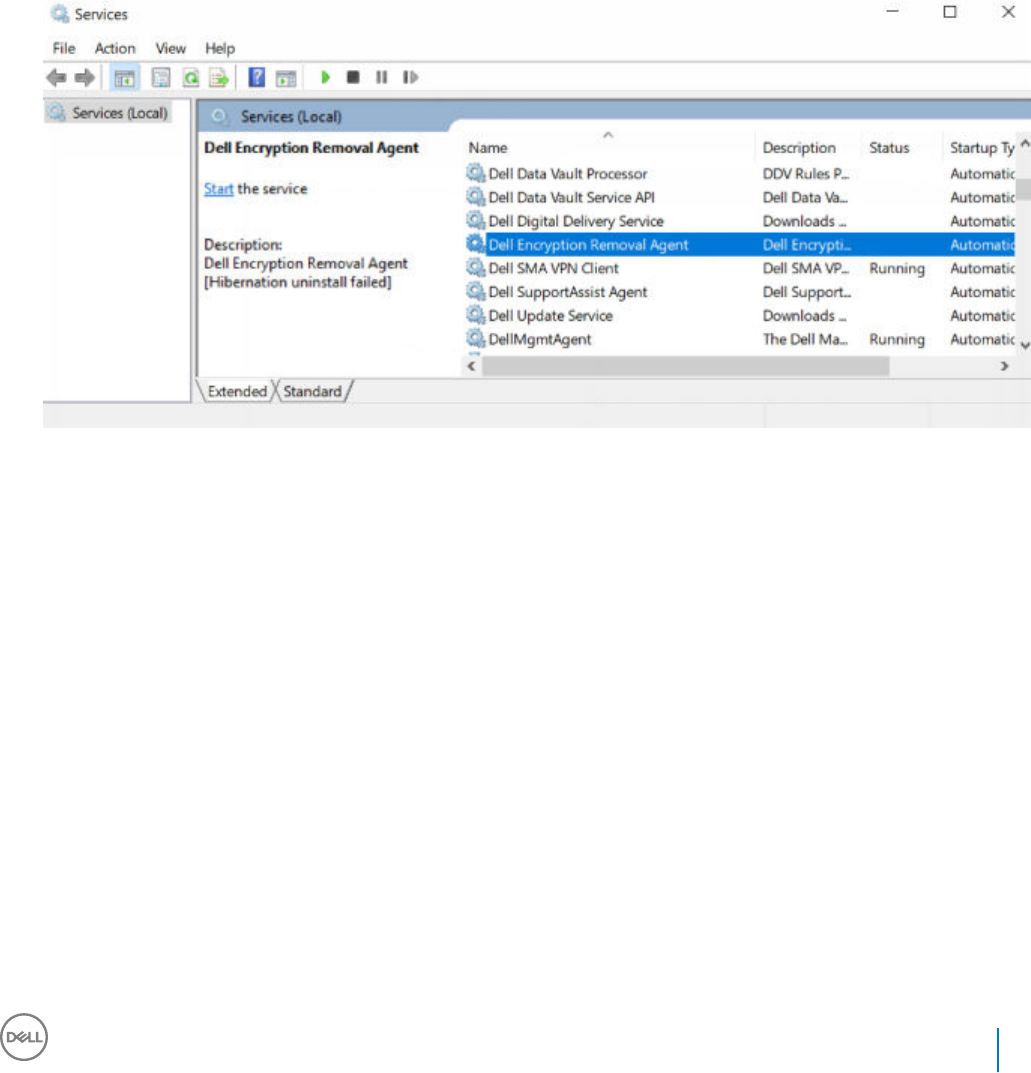Toggle Show/Hide Action Pane icon
The height and width of the screenshot is (1073, 1031).
(286, 78)
